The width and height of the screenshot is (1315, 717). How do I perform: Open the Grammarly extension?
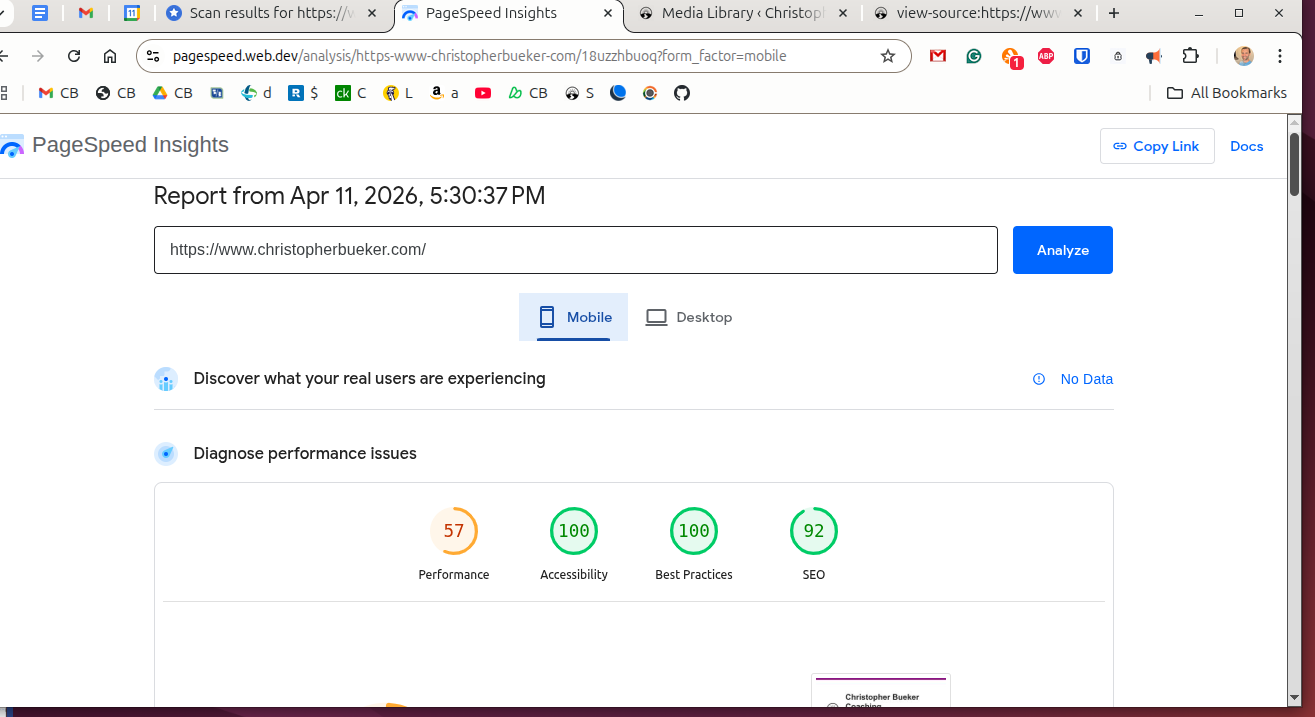[973, 56]
